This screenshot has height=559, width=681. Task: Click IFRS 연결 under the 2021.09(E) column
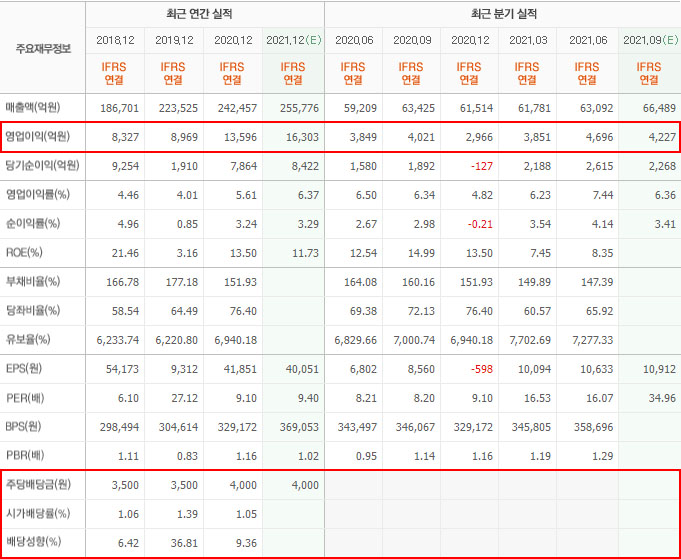[648, 73]
